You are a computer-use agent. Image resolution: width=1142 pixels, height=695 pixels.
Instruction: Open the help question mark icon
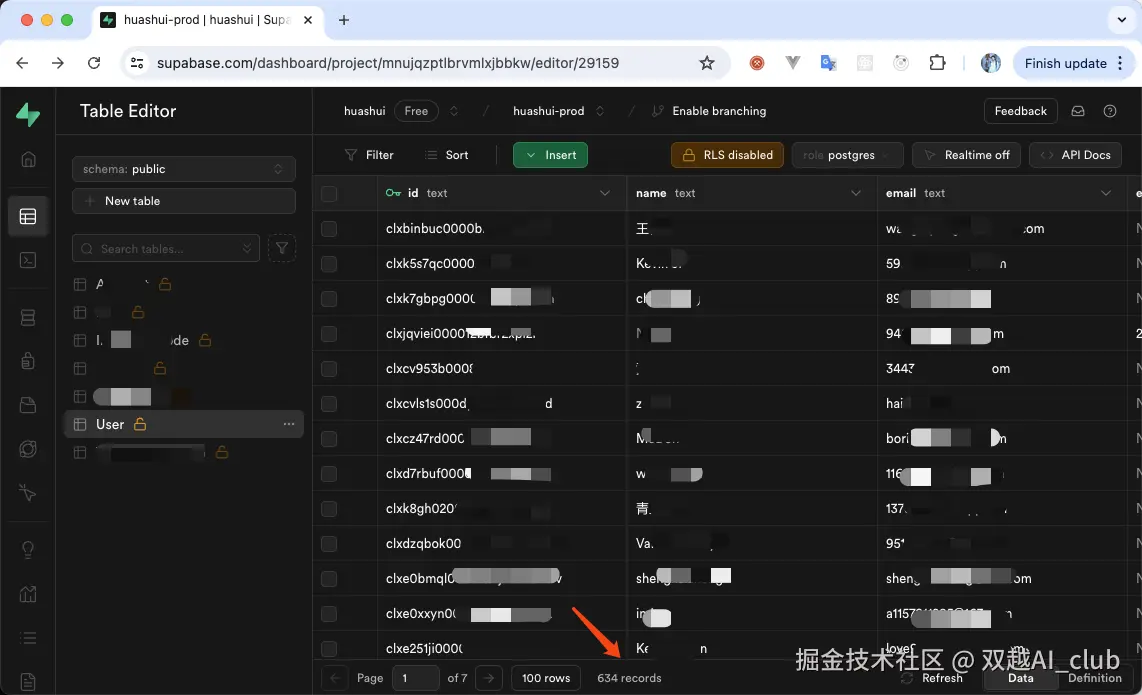[1110, 111]
